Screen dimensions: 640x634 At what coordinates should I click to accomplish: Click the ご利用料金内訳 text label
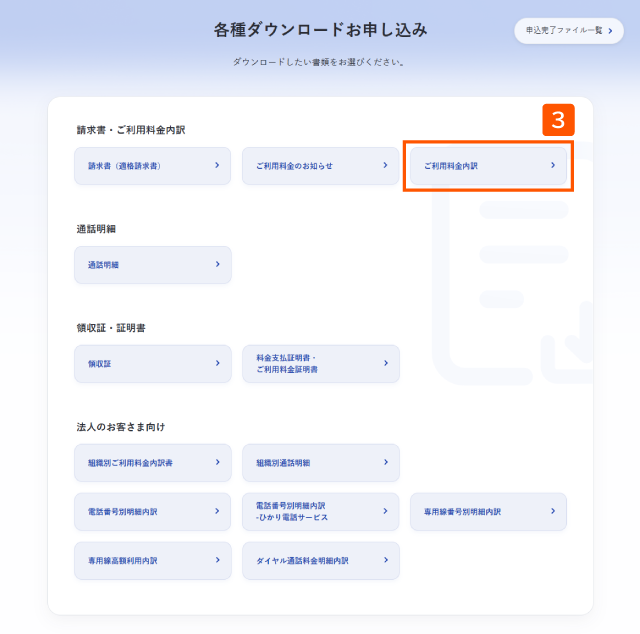click(x=451, y=166)
